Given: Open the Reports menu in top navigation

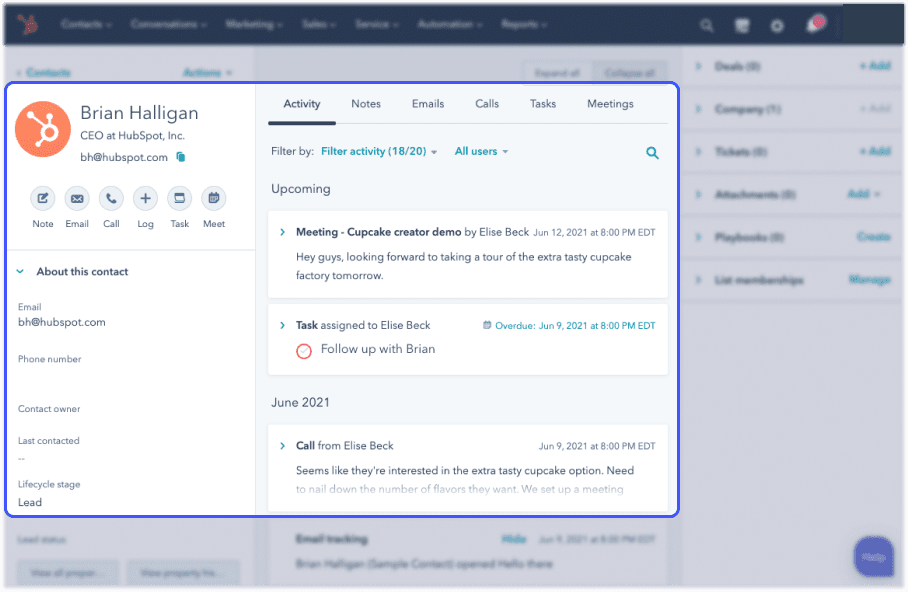Looking at the screenshot, I should pyautogui.click(x=523, y=24).
